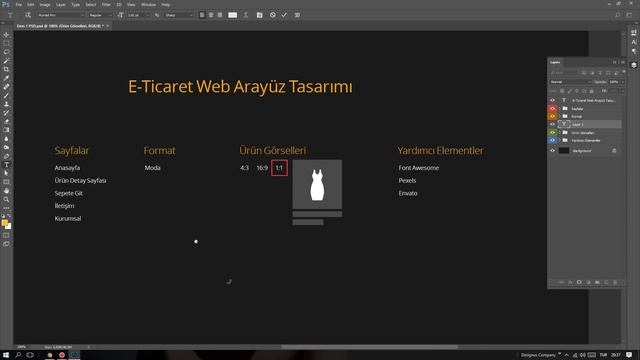Expand the Ürün Görselleri layer group
This screenshot has height=360, width=640.
pyautogui.click(x=560, y=133)
